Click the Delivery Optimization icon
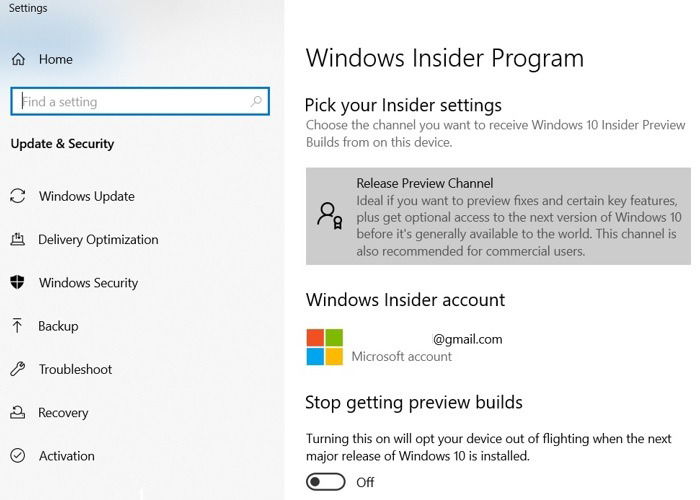 point(17,239)
